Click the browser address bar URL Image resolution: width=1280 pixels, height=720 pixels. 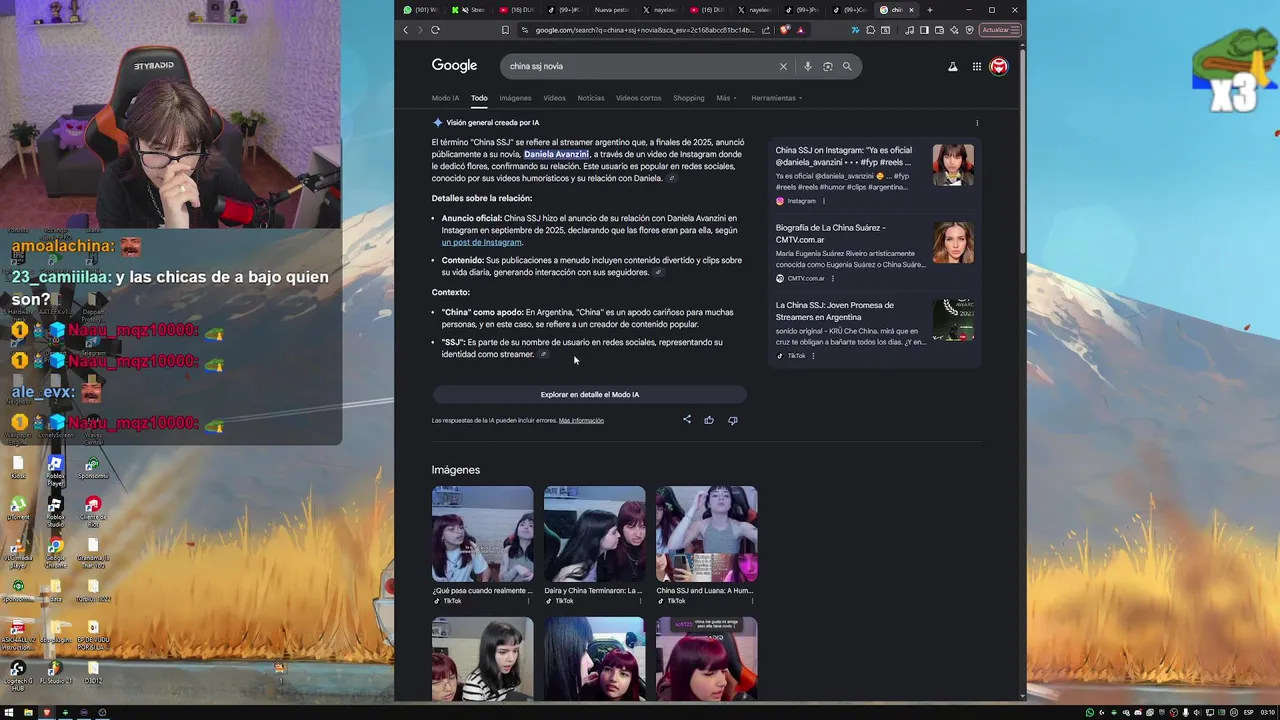coord(645,30)
